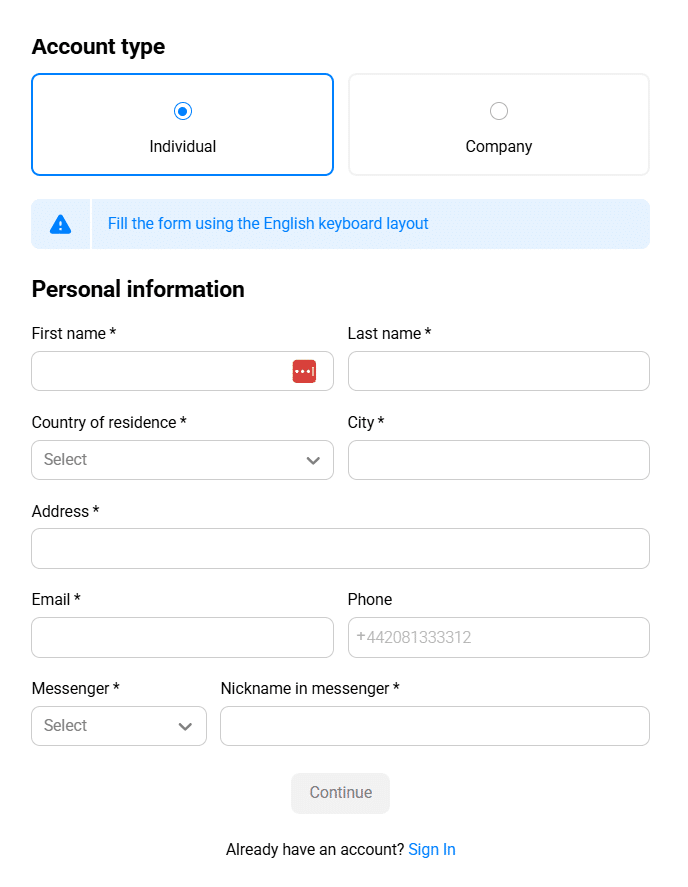
Task: Click the Messenger dropdown chevron arrow
Action: point(185,726)
